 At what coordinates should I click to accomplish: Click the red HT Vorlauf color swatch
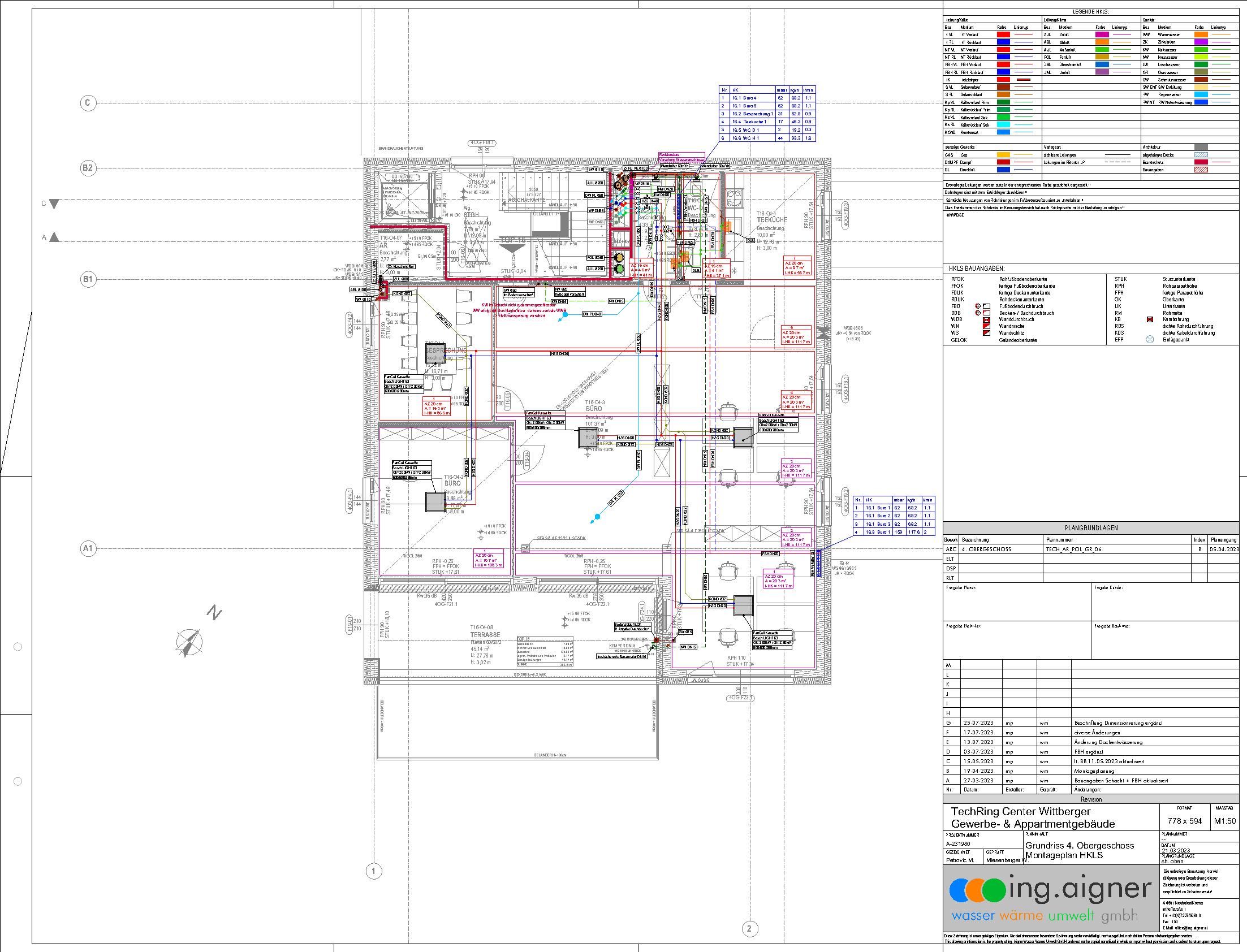pyautogui.click(x=1003, y=34)
